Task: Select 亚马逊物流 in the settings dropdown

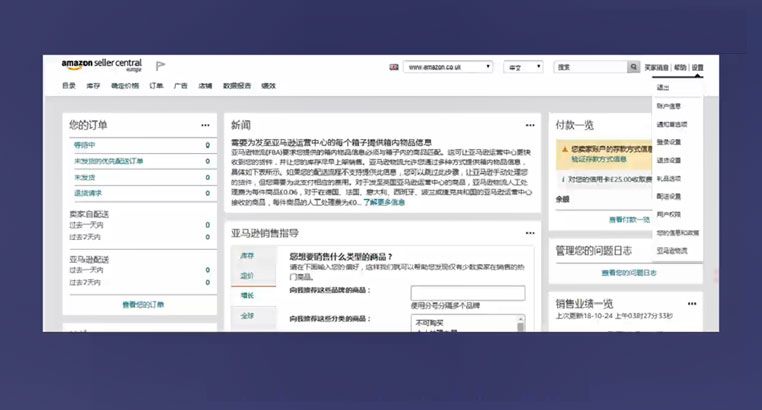Action: [672, 251]
